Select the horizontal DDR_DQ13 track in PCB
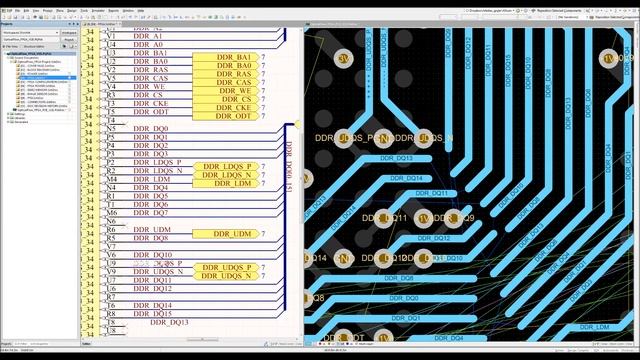Image resolution: width=640 pixels, height=360 pixels. click(x=397, y=158)
